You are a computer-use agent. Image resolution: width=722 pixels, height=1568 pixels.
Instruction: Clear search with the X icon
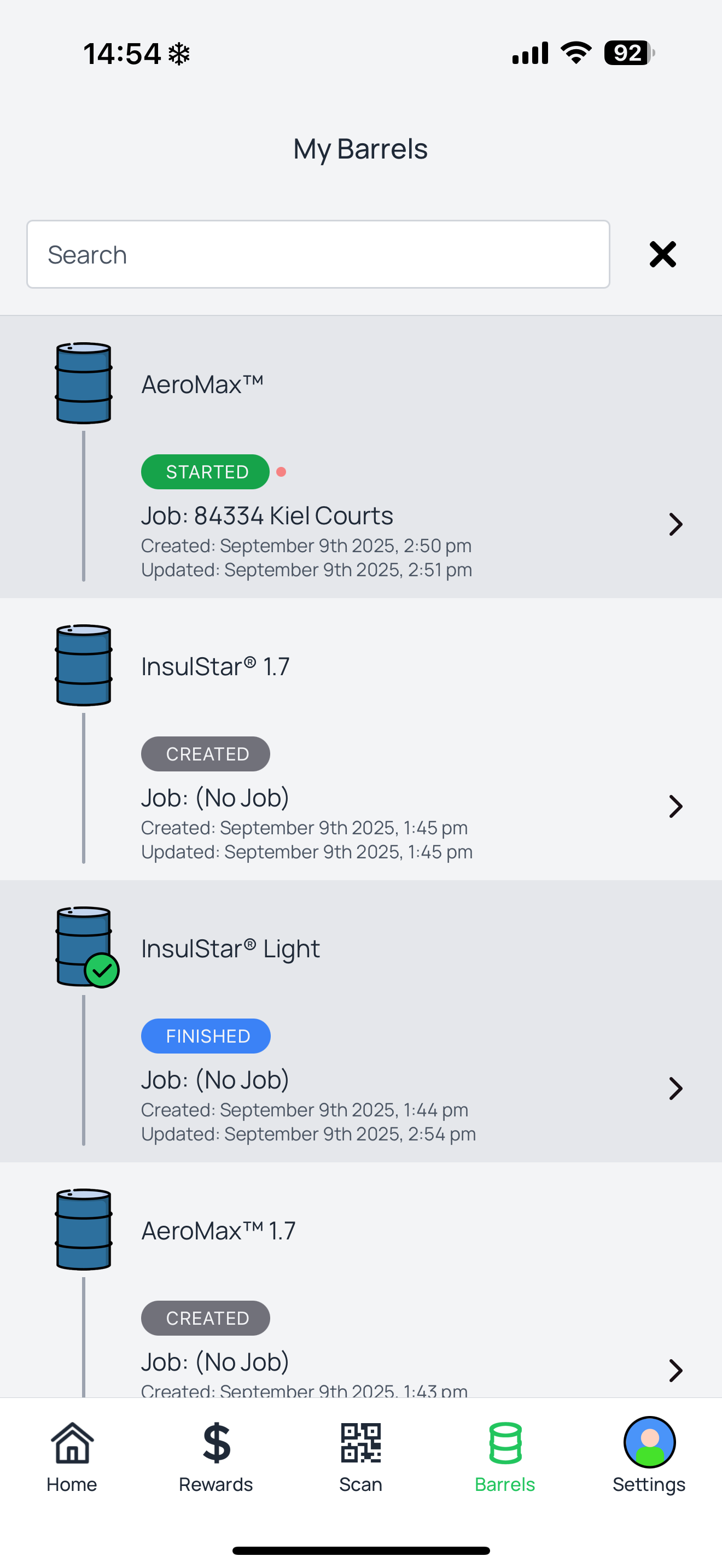pyautogui.click(x=662, y=254)
